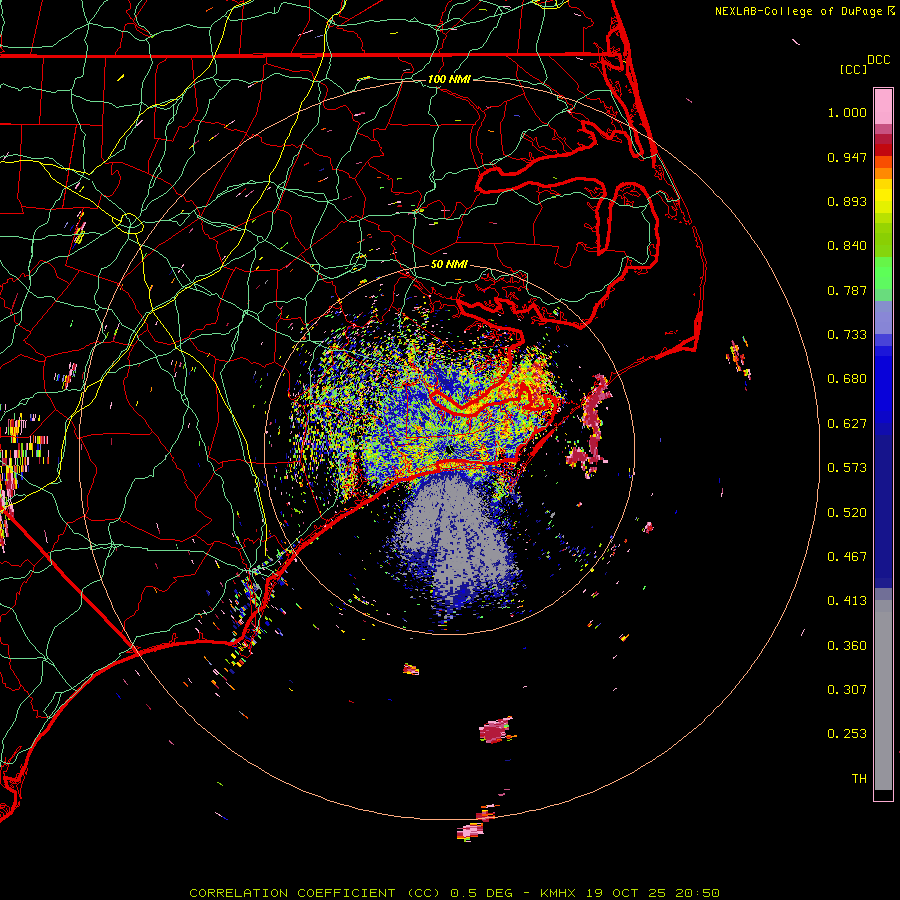
Task: Click the 0.520 scale value
Action: (847, 513)
